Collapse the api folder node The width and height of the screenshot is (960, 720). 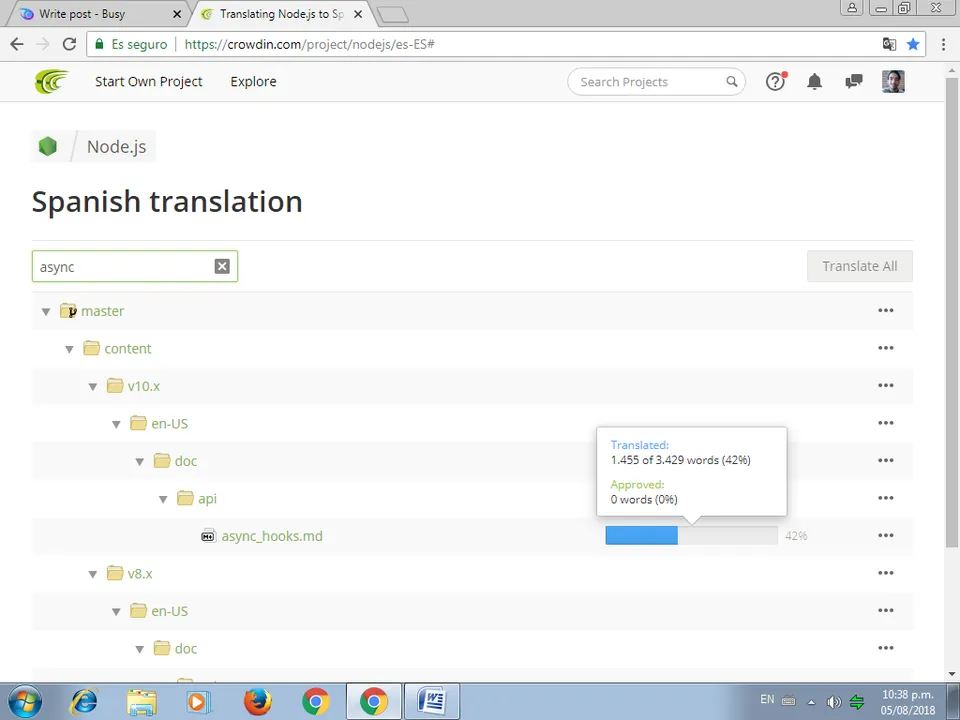[163, 499]
